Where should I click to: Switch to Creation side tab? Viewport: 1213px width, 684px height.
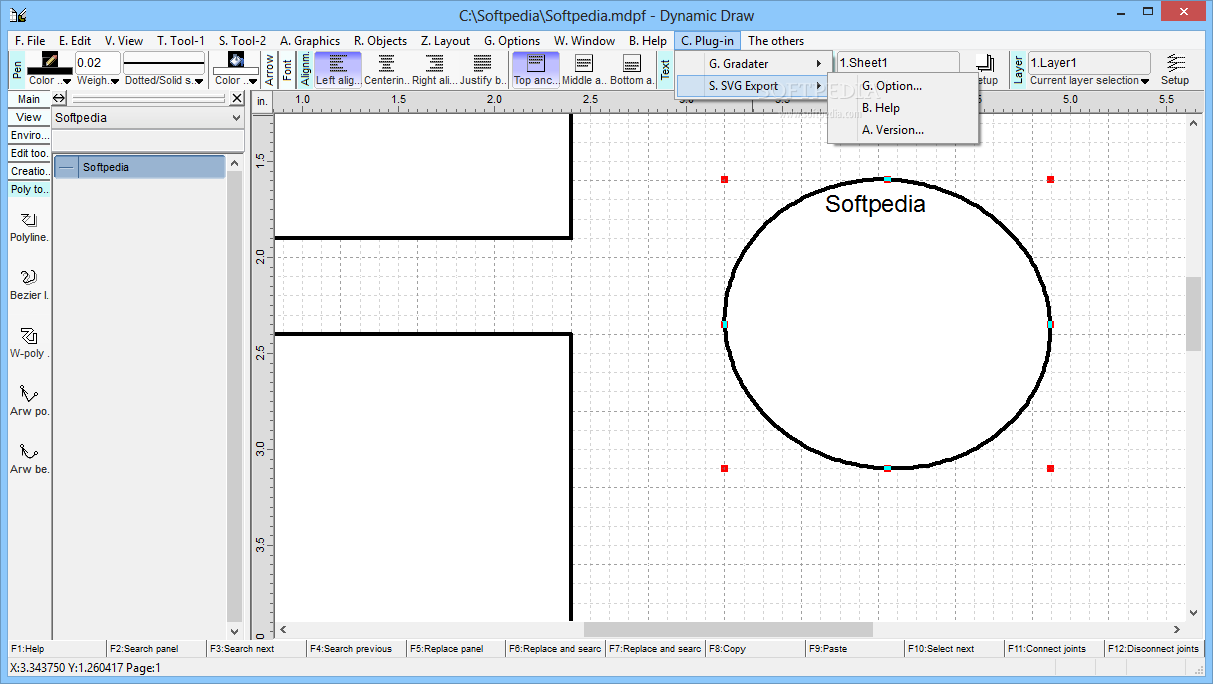(29, 171)
